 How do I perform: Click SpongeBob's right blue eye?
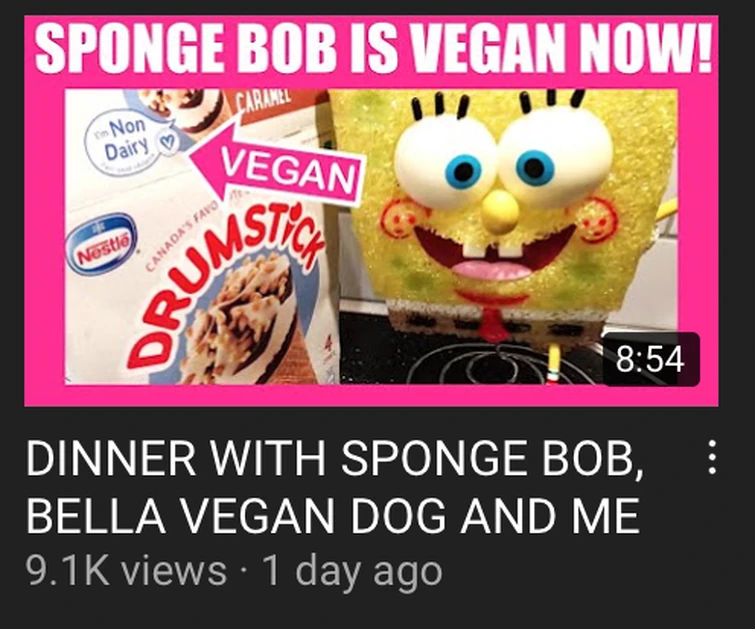535,167
